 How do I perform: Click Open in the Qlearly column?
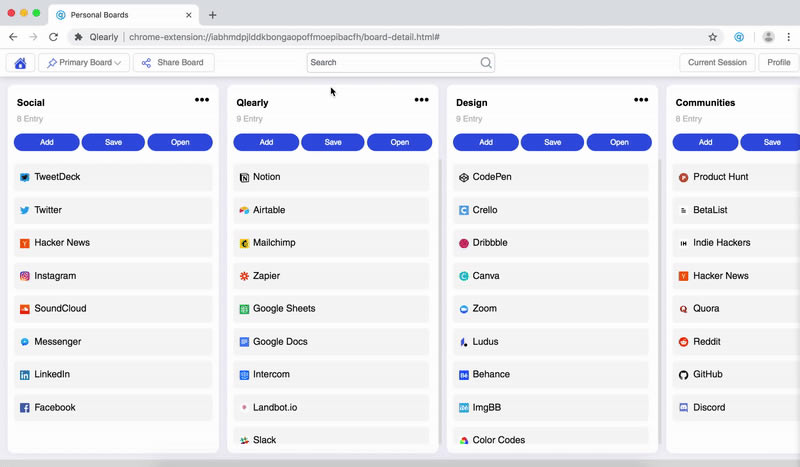399,142
